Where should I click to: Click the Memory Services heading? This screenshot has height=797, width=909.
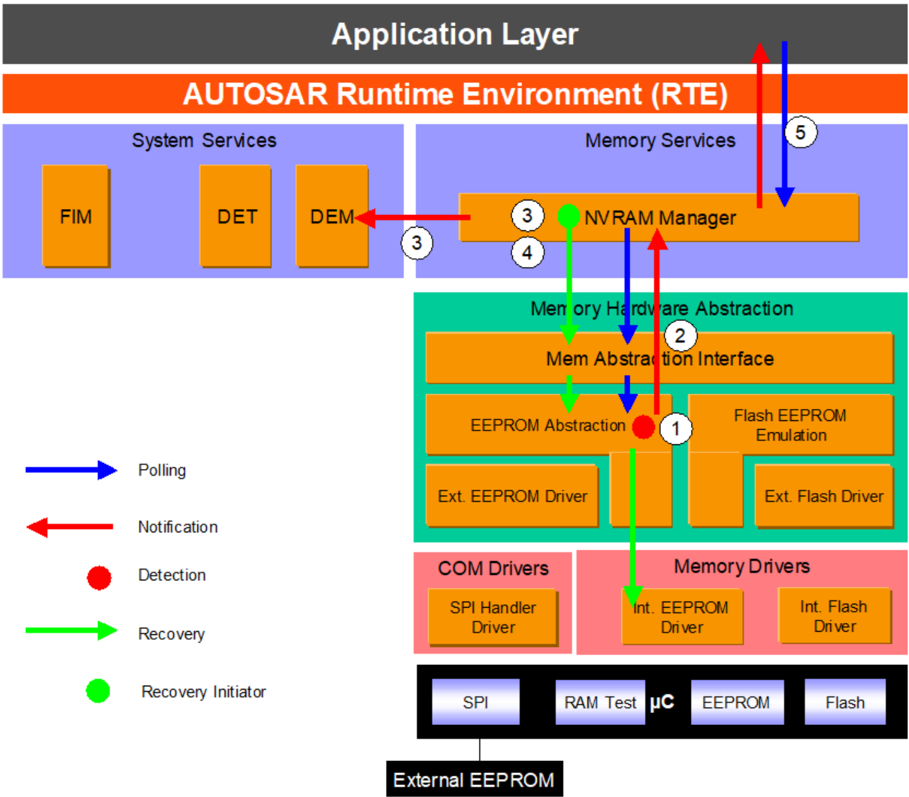[660, 140]
